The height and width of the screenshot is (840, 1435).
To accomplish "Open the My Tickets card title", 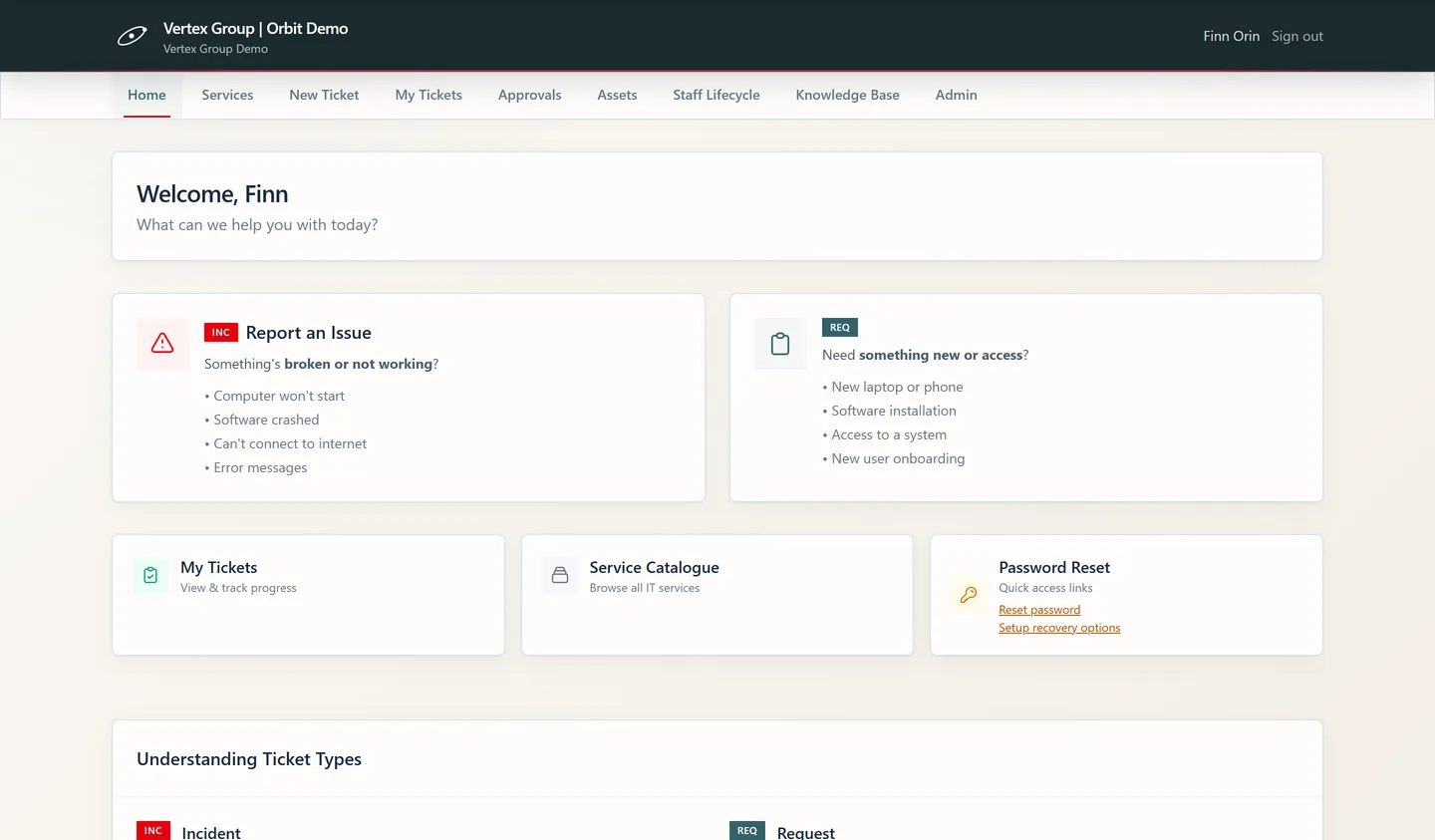I will coord(219,567).
